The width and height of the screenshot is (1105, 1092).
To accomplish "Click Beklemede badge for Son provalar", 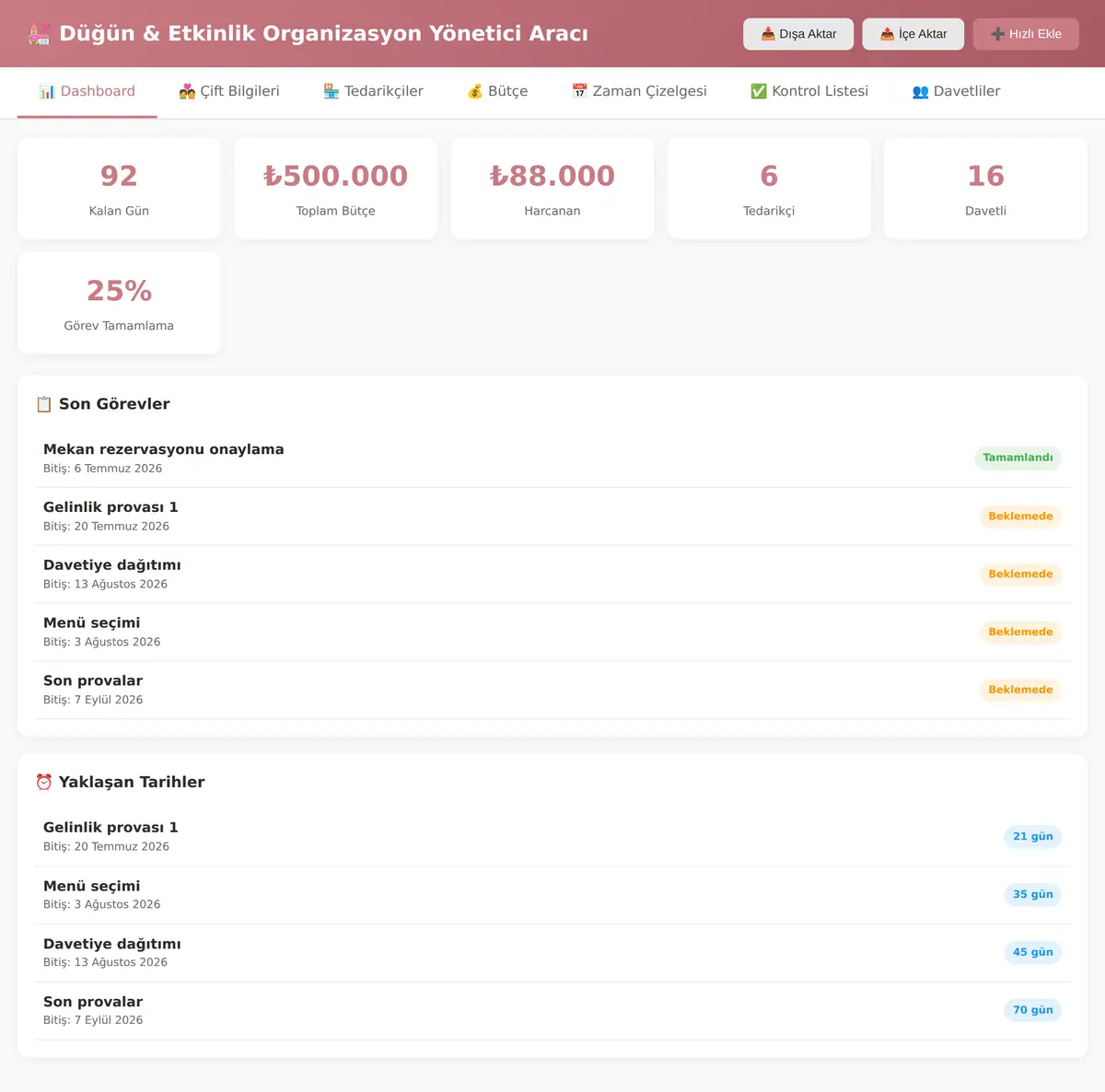I will (1020, 690).
